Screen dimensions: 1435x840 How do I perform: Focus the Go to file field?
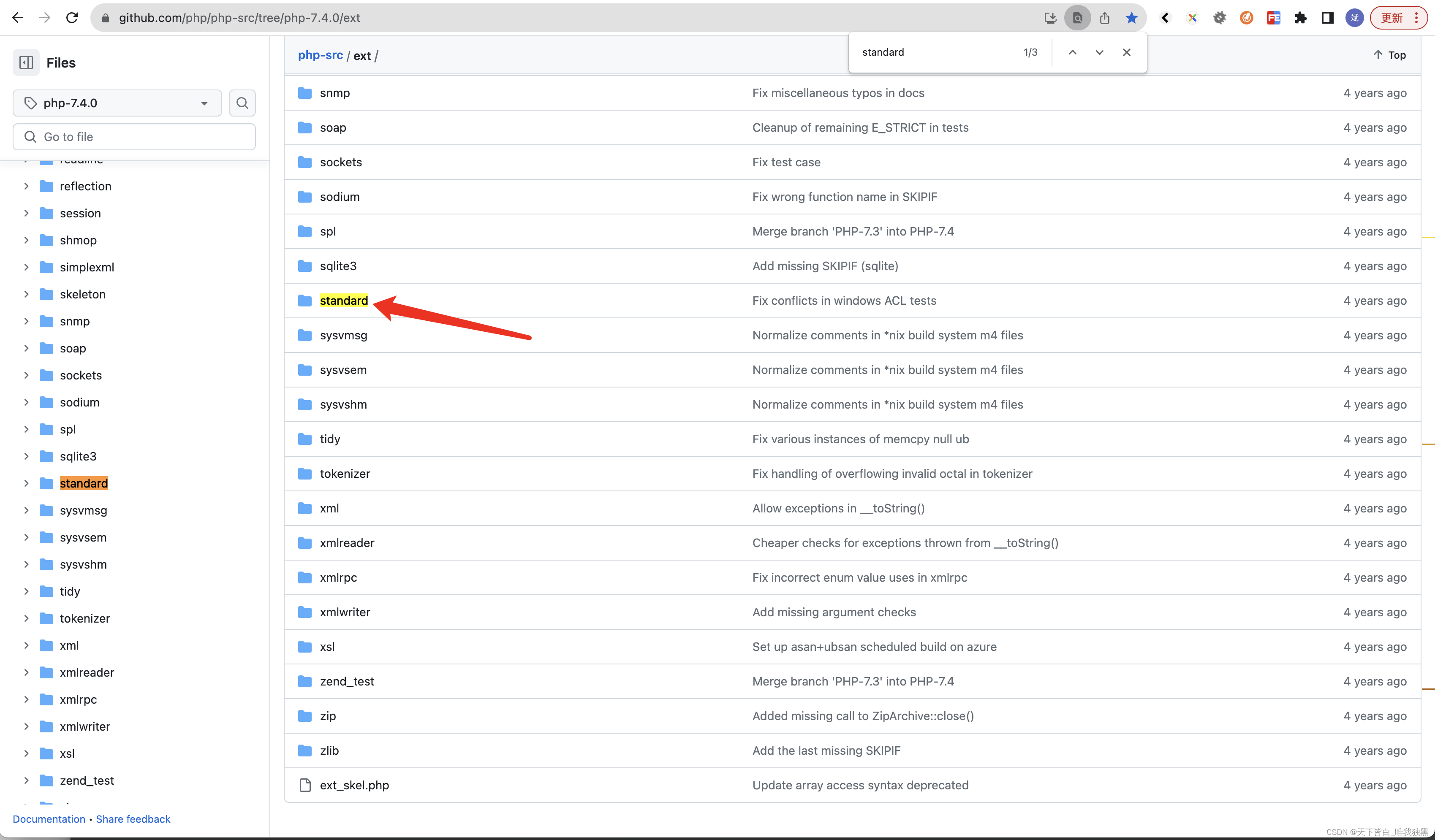click(x=134, y=137)
